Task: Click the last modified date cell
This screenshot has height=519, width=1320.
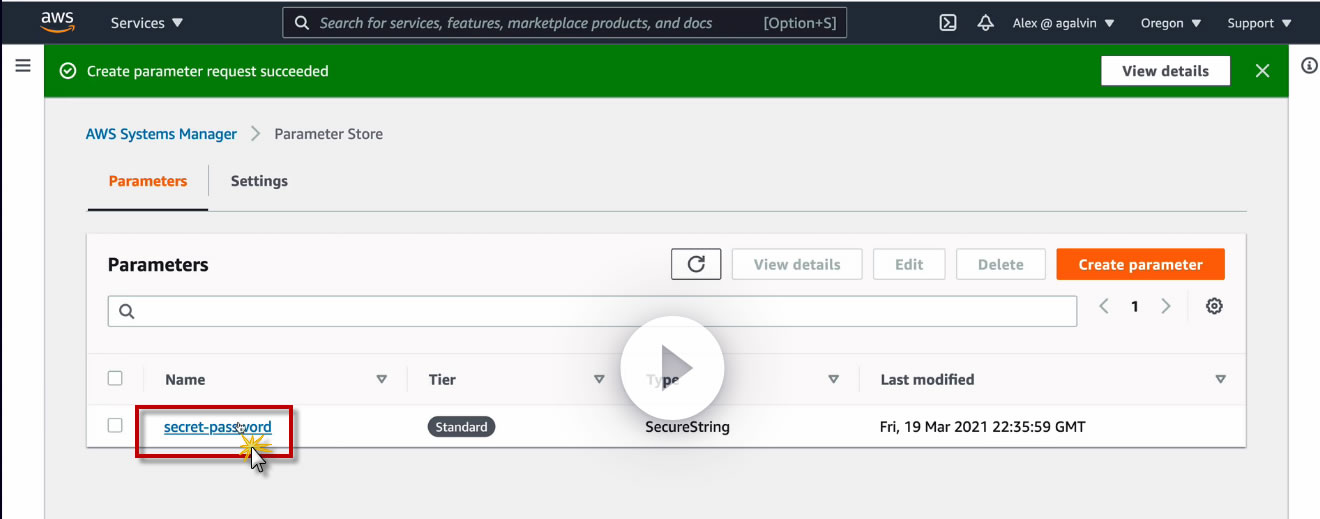Action: (x=983, y=427)
